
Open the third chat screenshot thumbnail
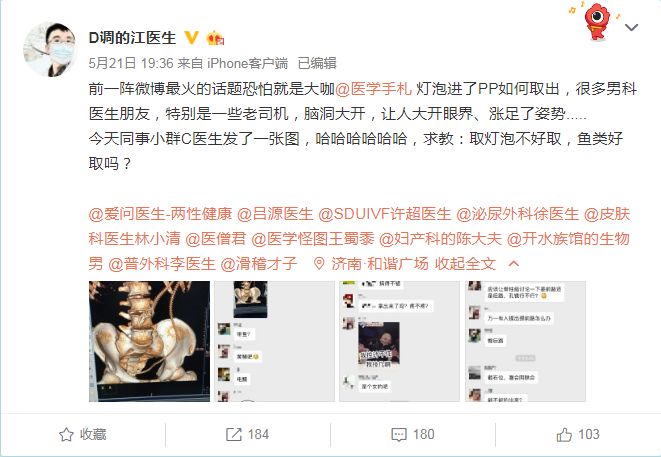(x=400, y=341)
